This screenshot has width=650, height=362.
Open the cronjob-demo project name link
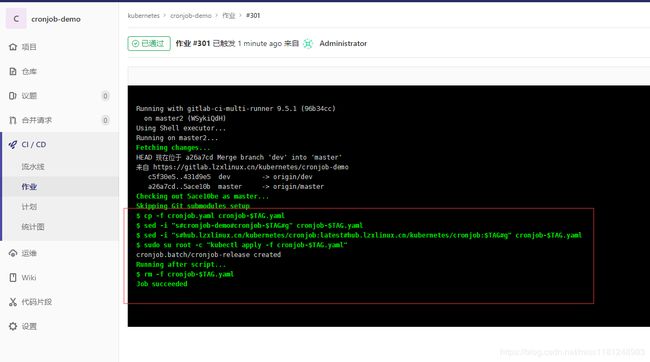(x=56, y=19)
